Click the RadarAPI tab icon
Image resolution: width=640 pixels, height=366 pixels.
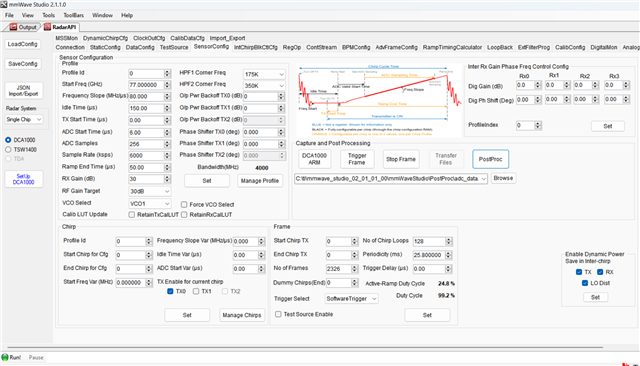tap(47, 27)
